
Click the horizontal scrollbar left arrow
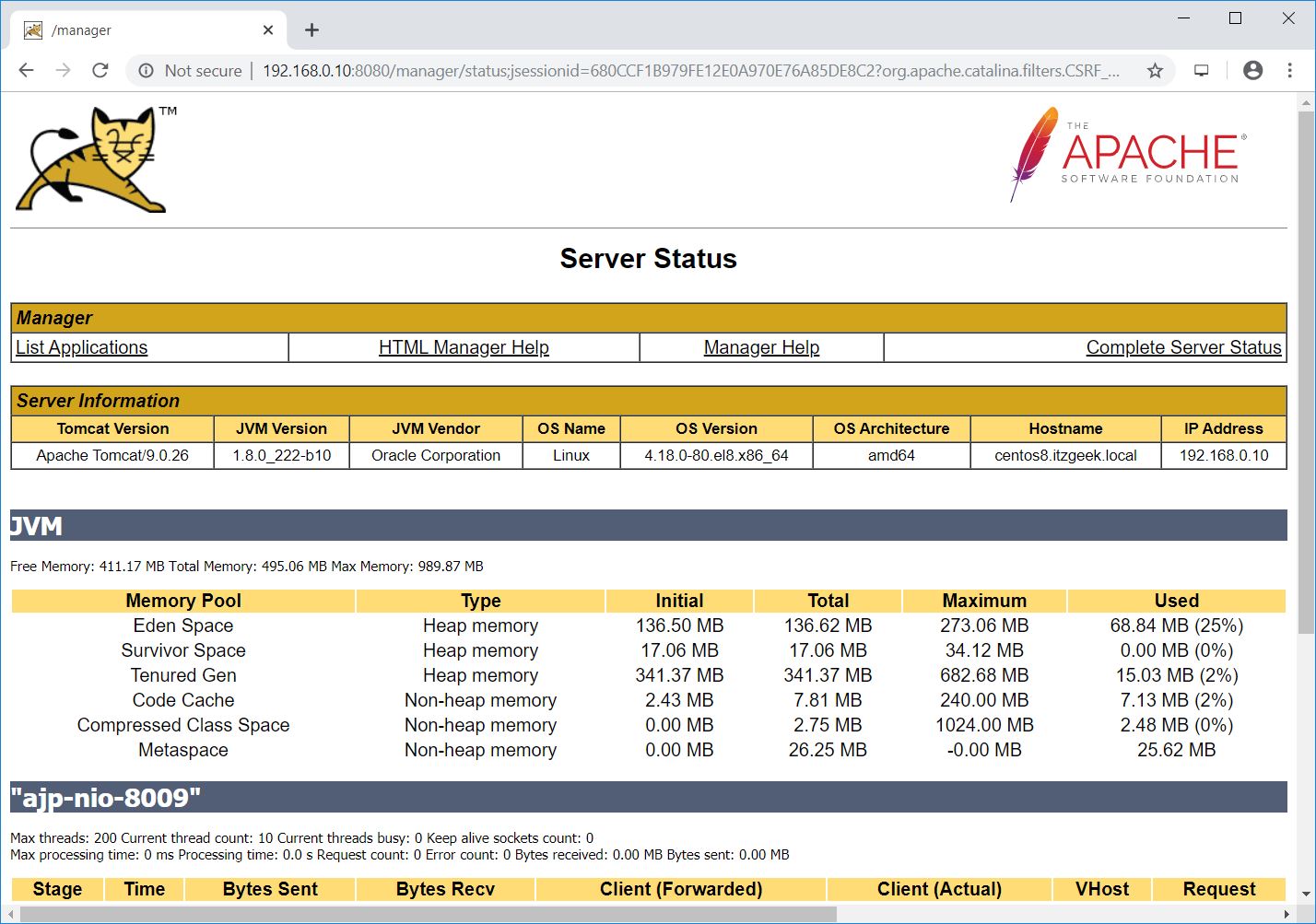[10, 915]
